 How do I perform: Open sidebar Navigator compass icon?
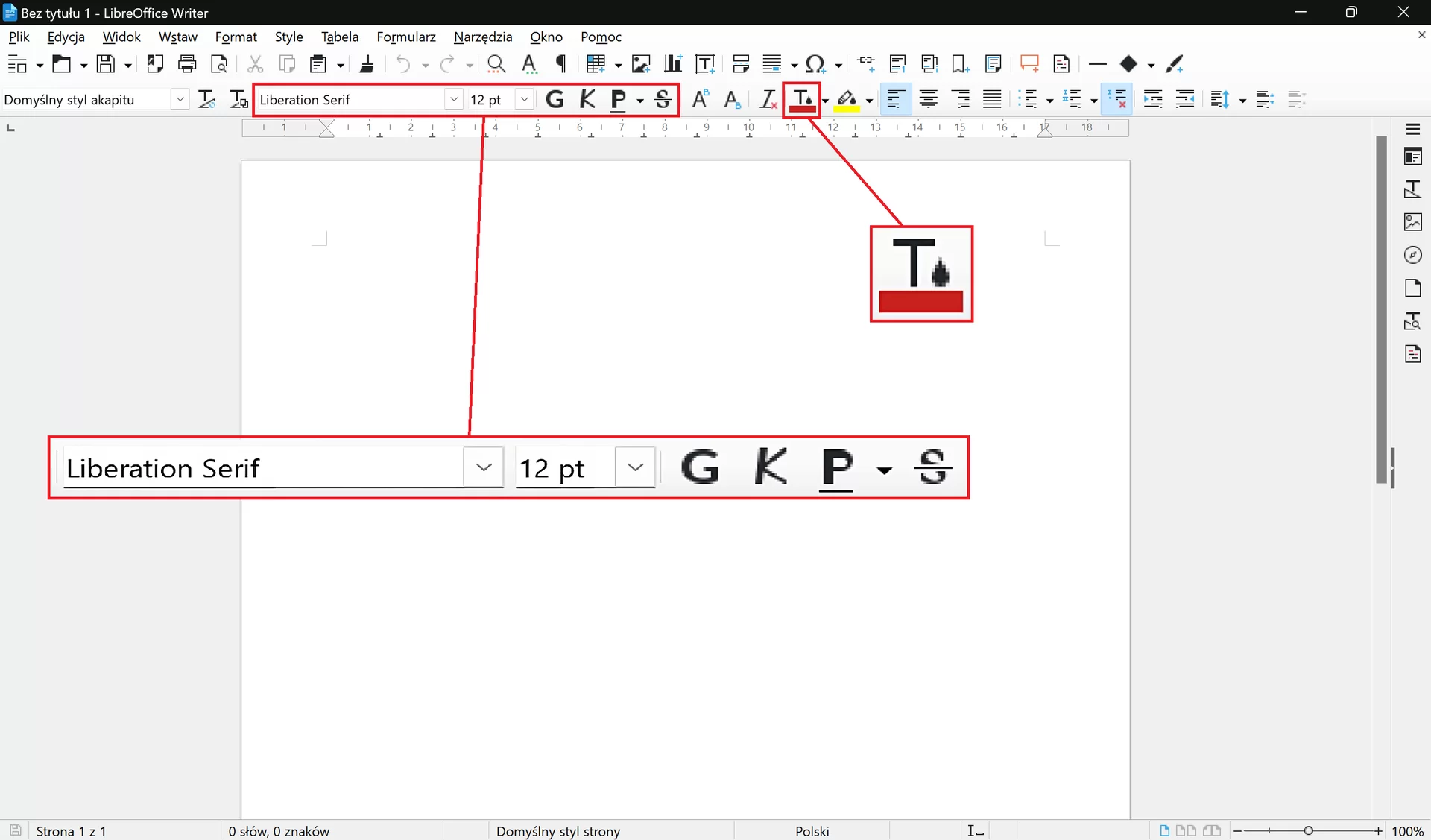[1413, 255]
